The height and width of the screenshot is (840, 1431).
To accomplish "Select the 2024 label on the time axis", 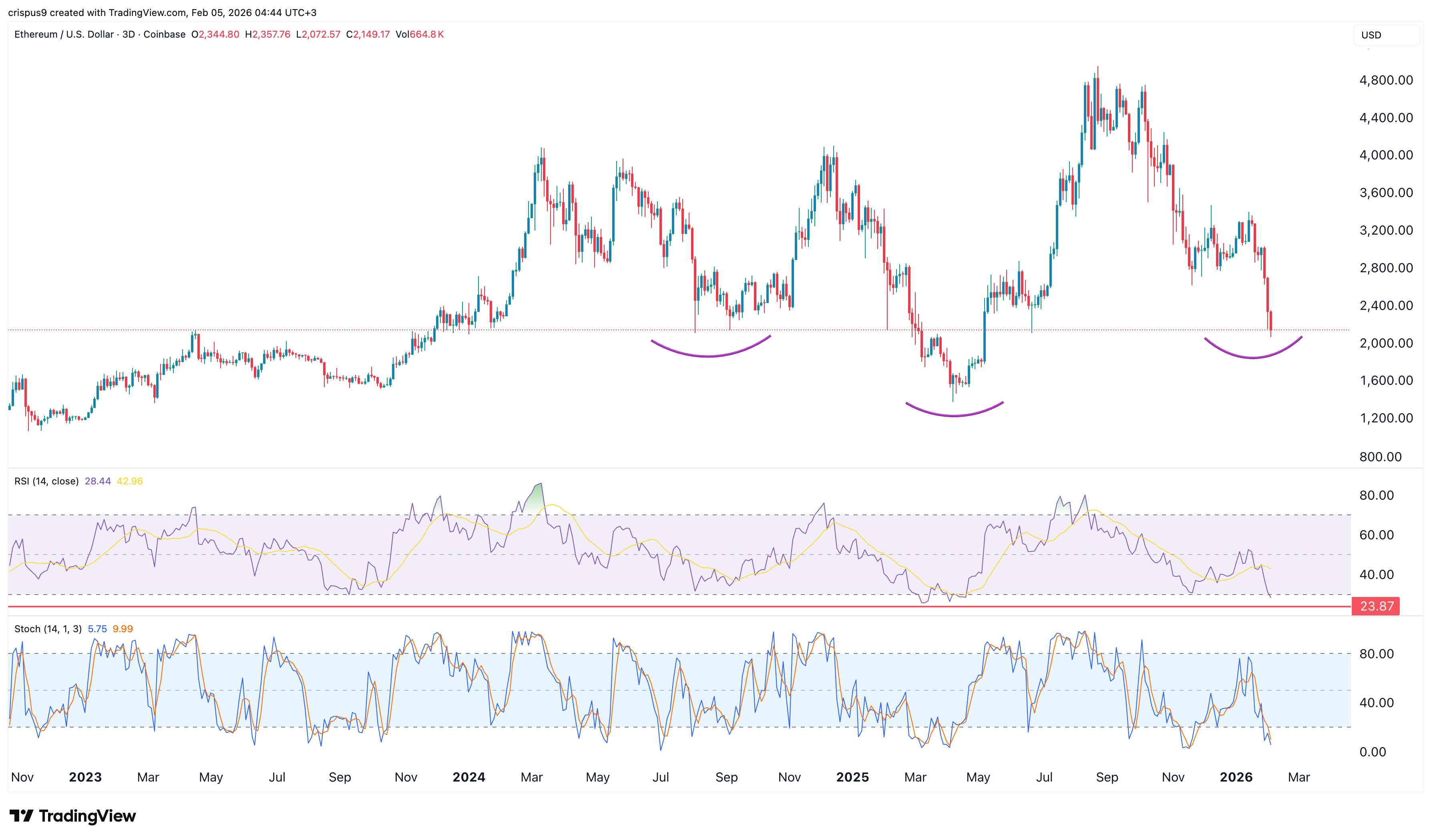I will pos(468,777).
